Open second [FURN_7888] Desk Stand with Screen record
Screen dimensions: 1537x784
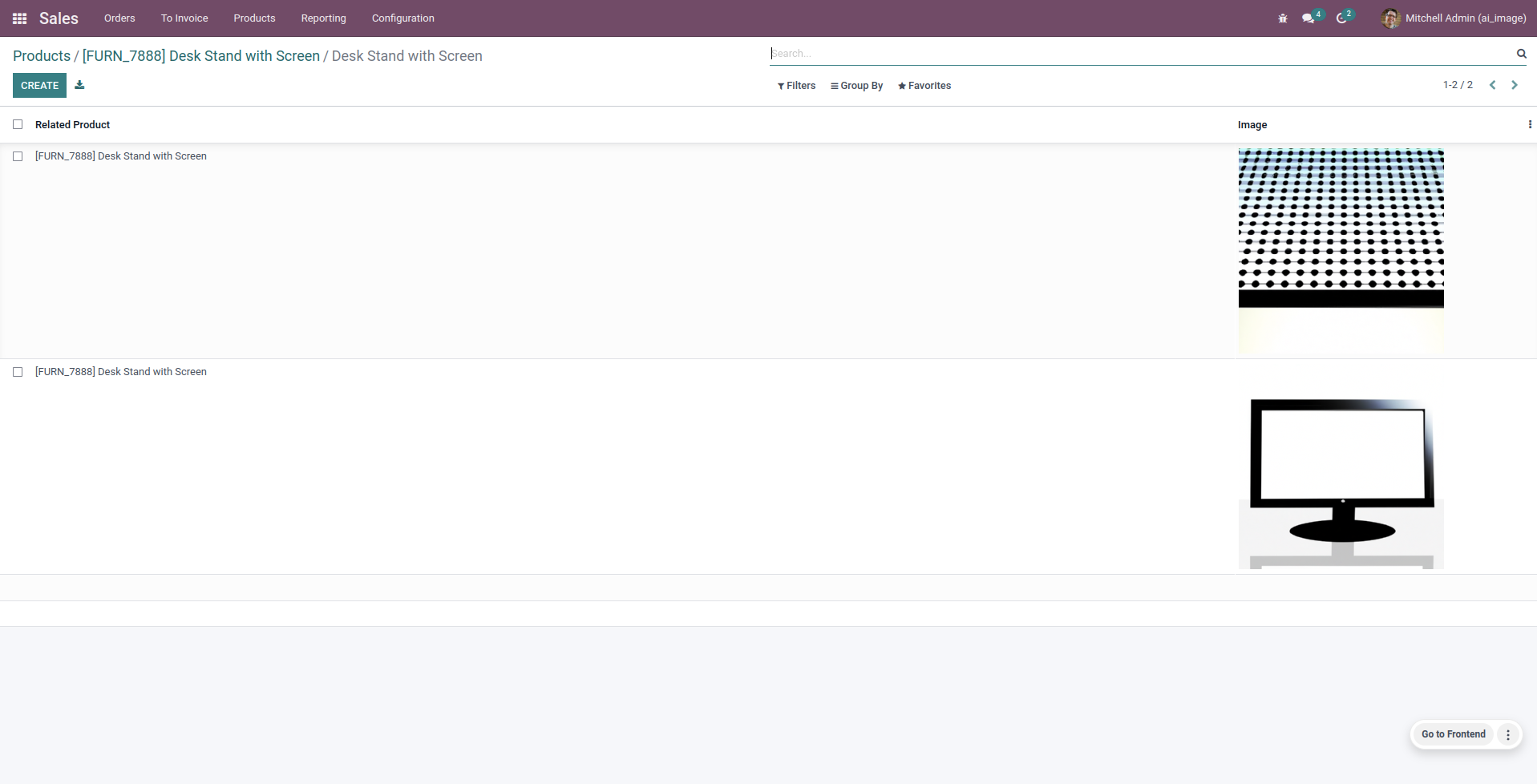click(x=121, y=372)
